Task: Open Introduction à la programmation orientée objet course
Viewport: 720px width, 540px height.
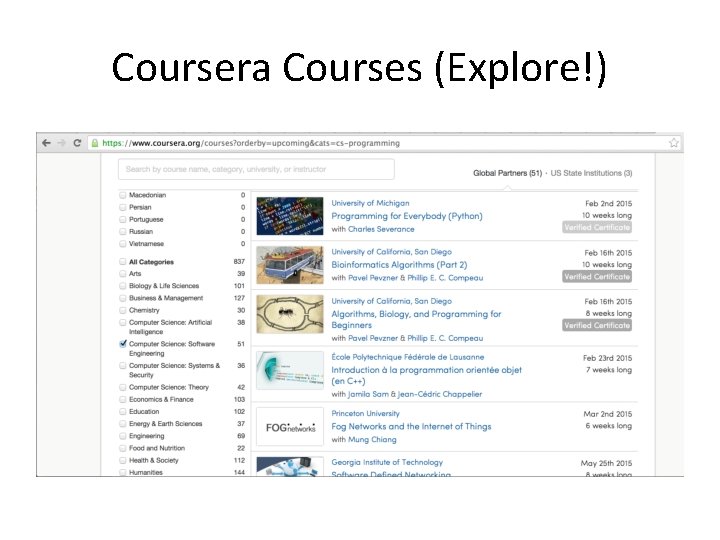Action: pyautogui.click(x=426, y=376)
